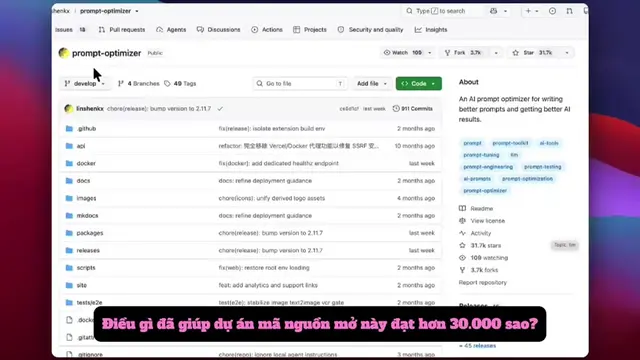Screen dimensions: 640x360
Task: Open the mkdocs folder
Action: pos(87,216)
